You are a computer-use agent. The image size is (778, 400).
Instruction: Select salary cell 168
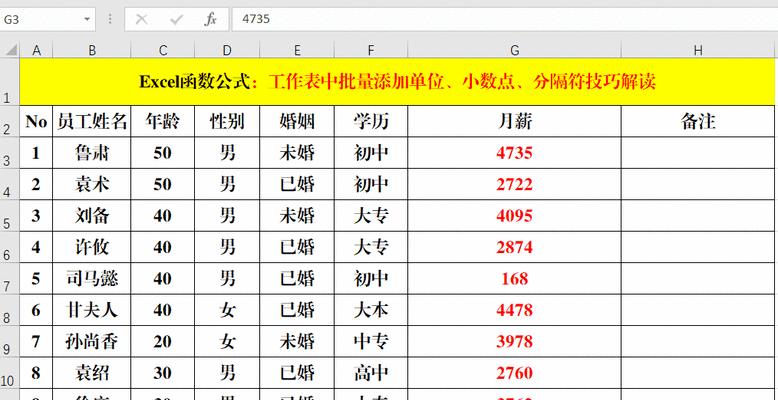(x=515, y=278)
